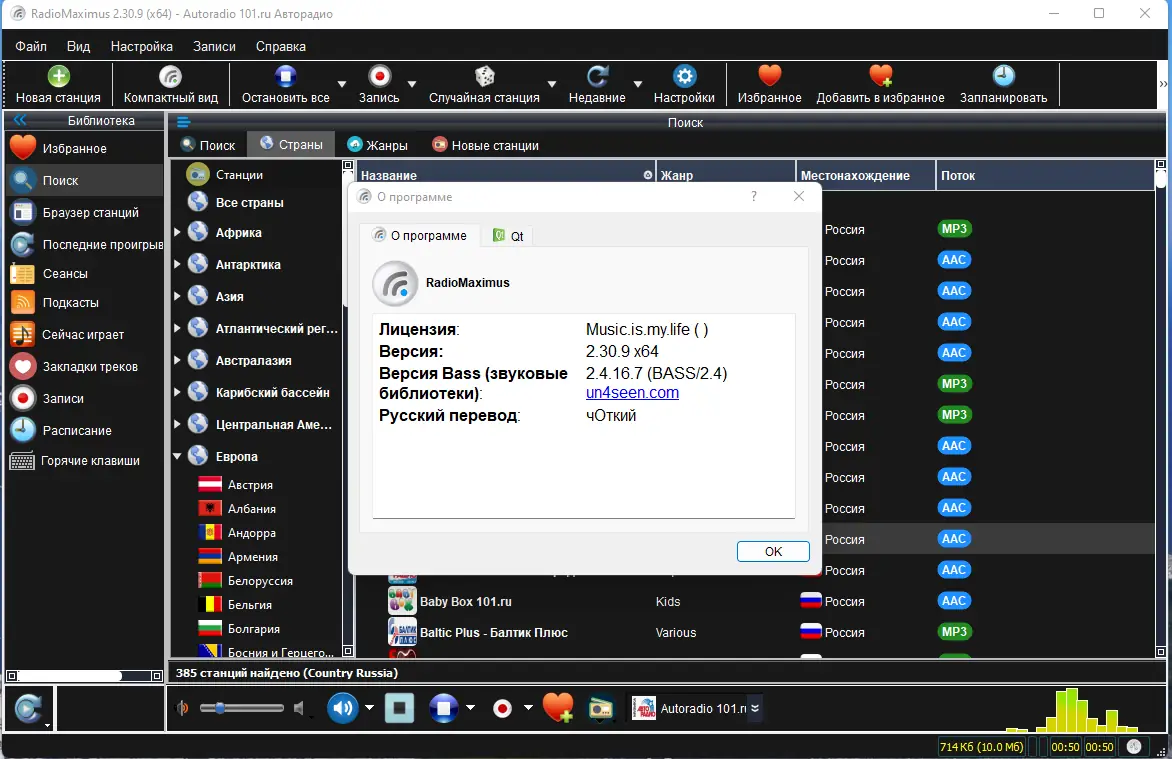1172x759 pixels.
Task: Open the Справка menu
Action: pos(280,46)
